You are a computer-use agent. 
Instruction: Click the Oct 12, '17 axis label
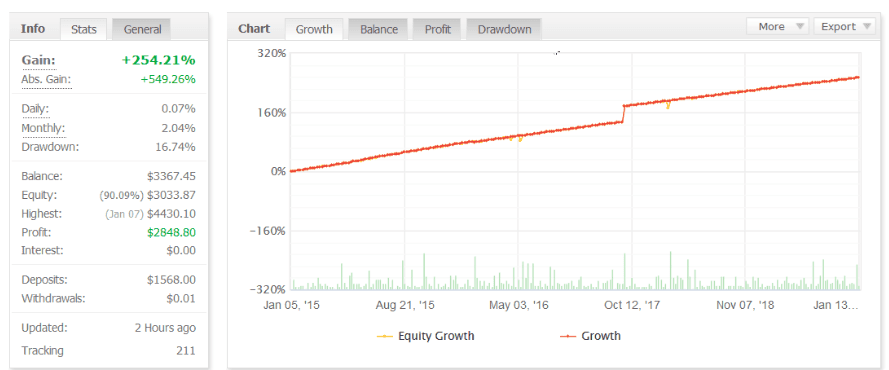coord(632,305)
